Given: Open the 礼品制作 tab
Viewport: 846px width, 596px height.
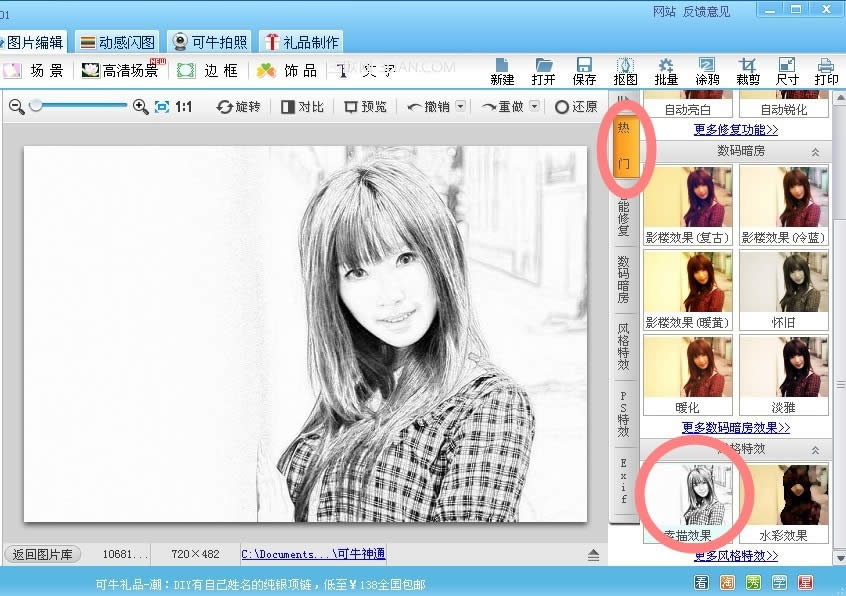Looking at the screenshot, I should [301, 42].
